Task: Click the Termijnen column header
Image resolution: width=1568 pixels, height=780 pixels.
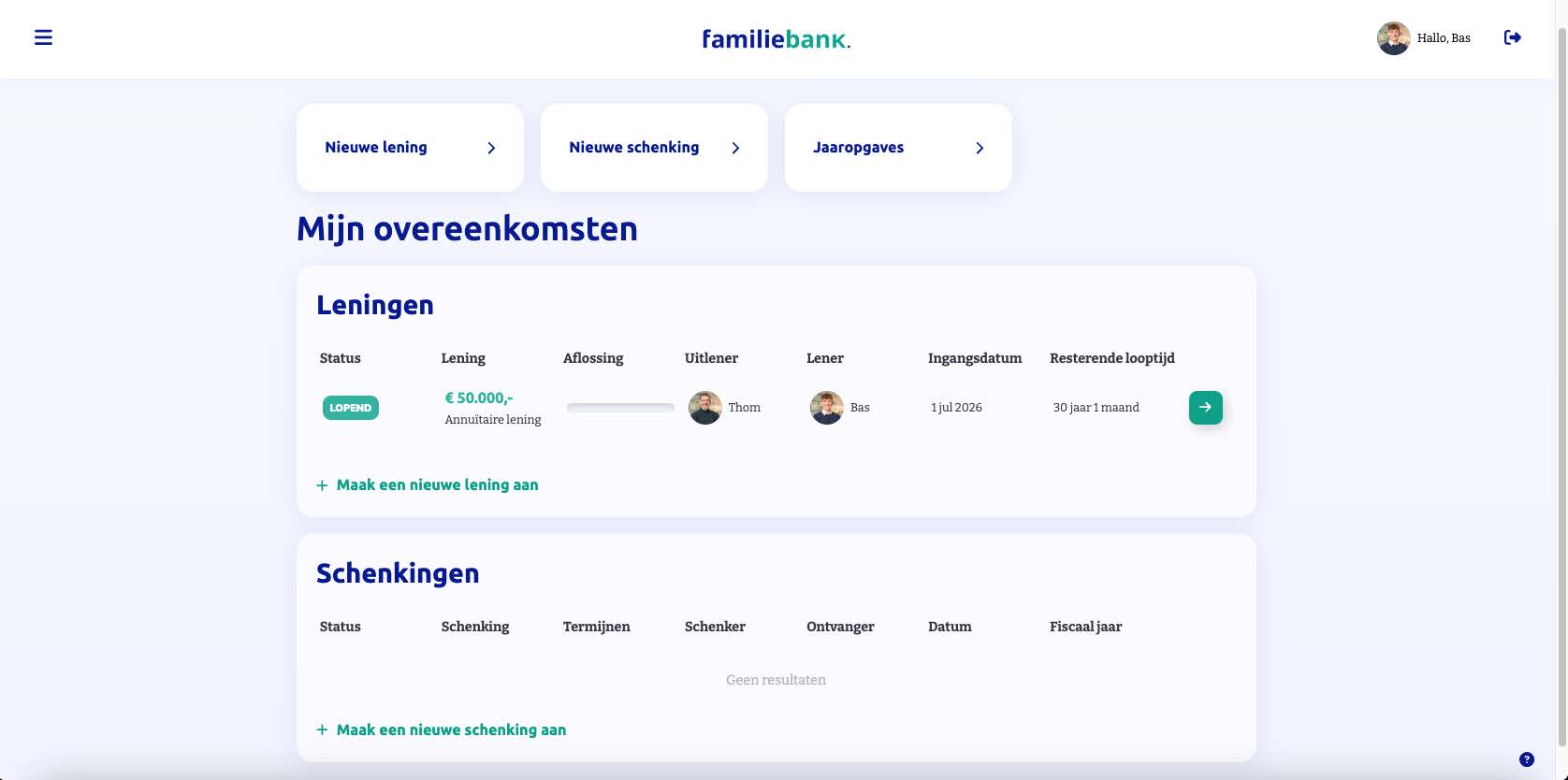Action: [596, 627]
